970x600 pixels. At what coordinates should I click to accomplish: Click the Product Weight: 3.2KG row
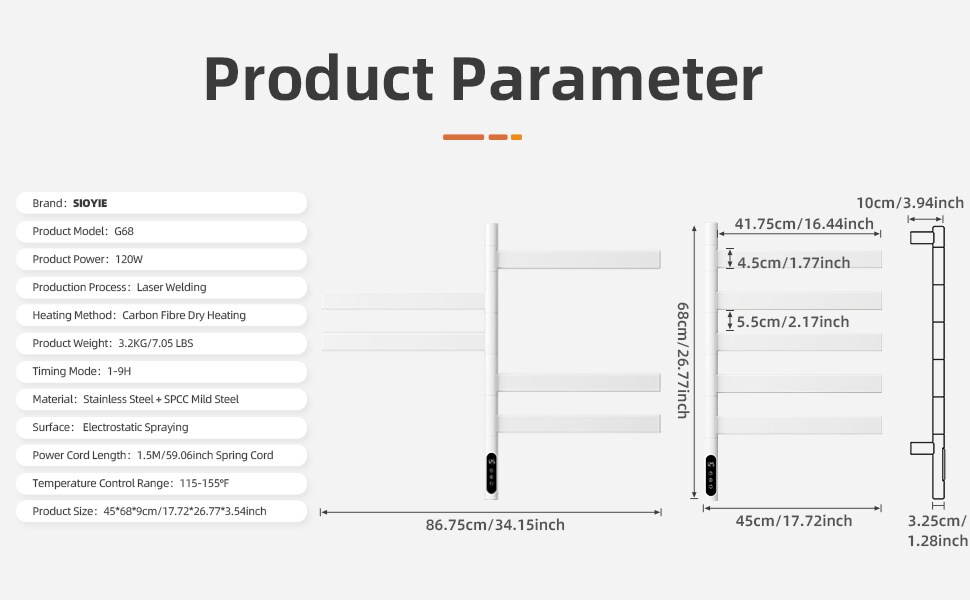[x=160, y=343]
